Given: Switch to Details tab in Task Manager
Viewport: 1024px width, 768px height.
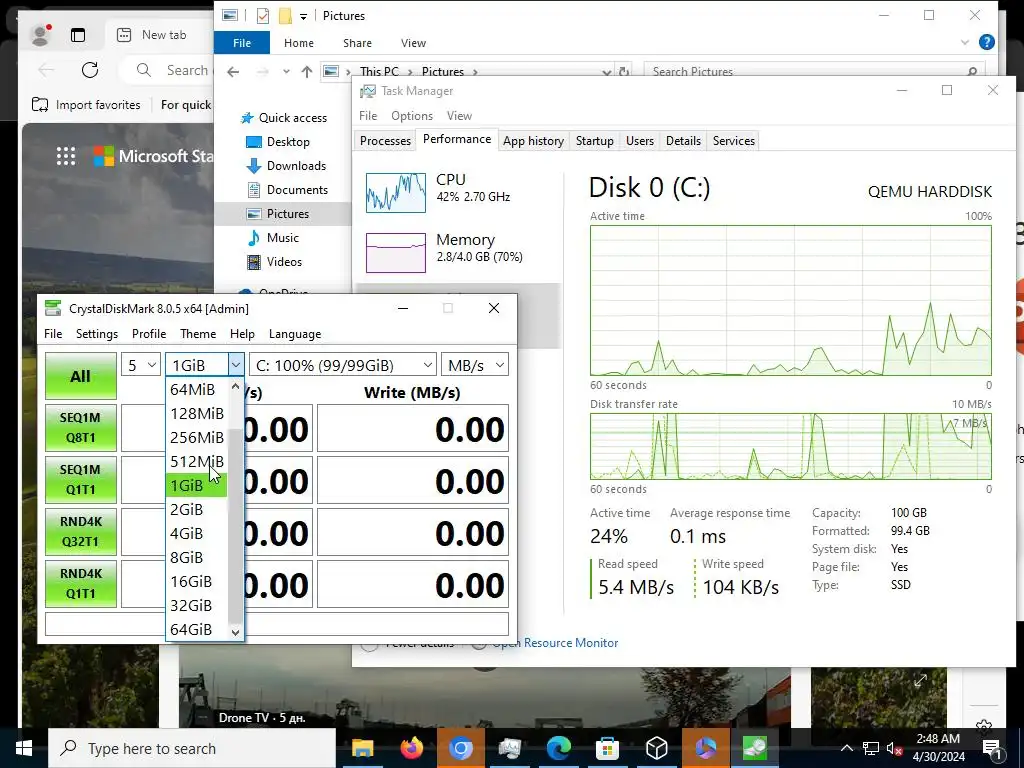Looking at the screenshot, I should [683, 140].
